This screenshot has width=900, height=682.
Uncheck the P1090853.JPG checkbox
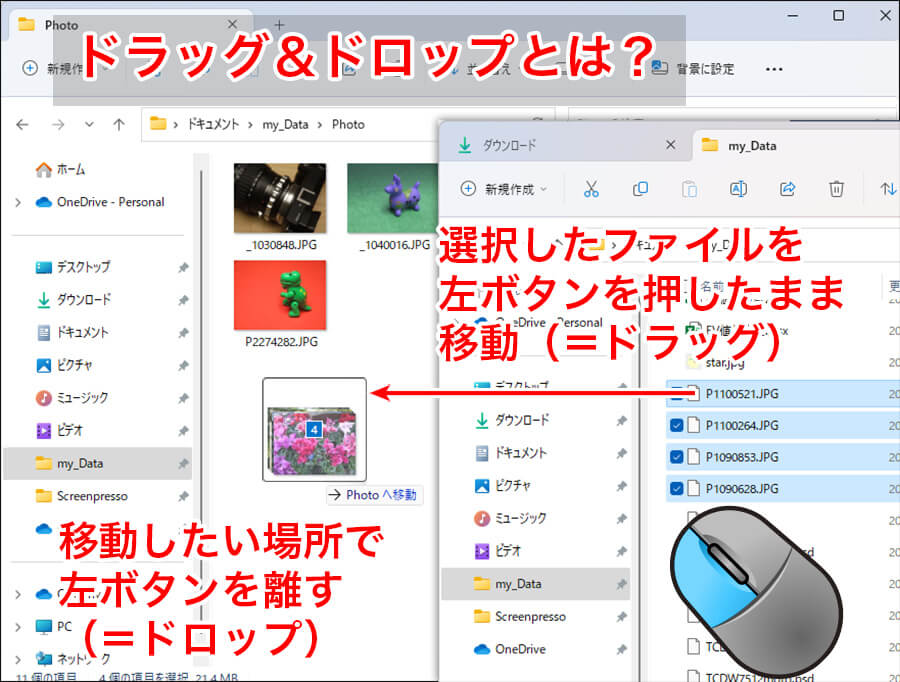(x=677, y=457)
